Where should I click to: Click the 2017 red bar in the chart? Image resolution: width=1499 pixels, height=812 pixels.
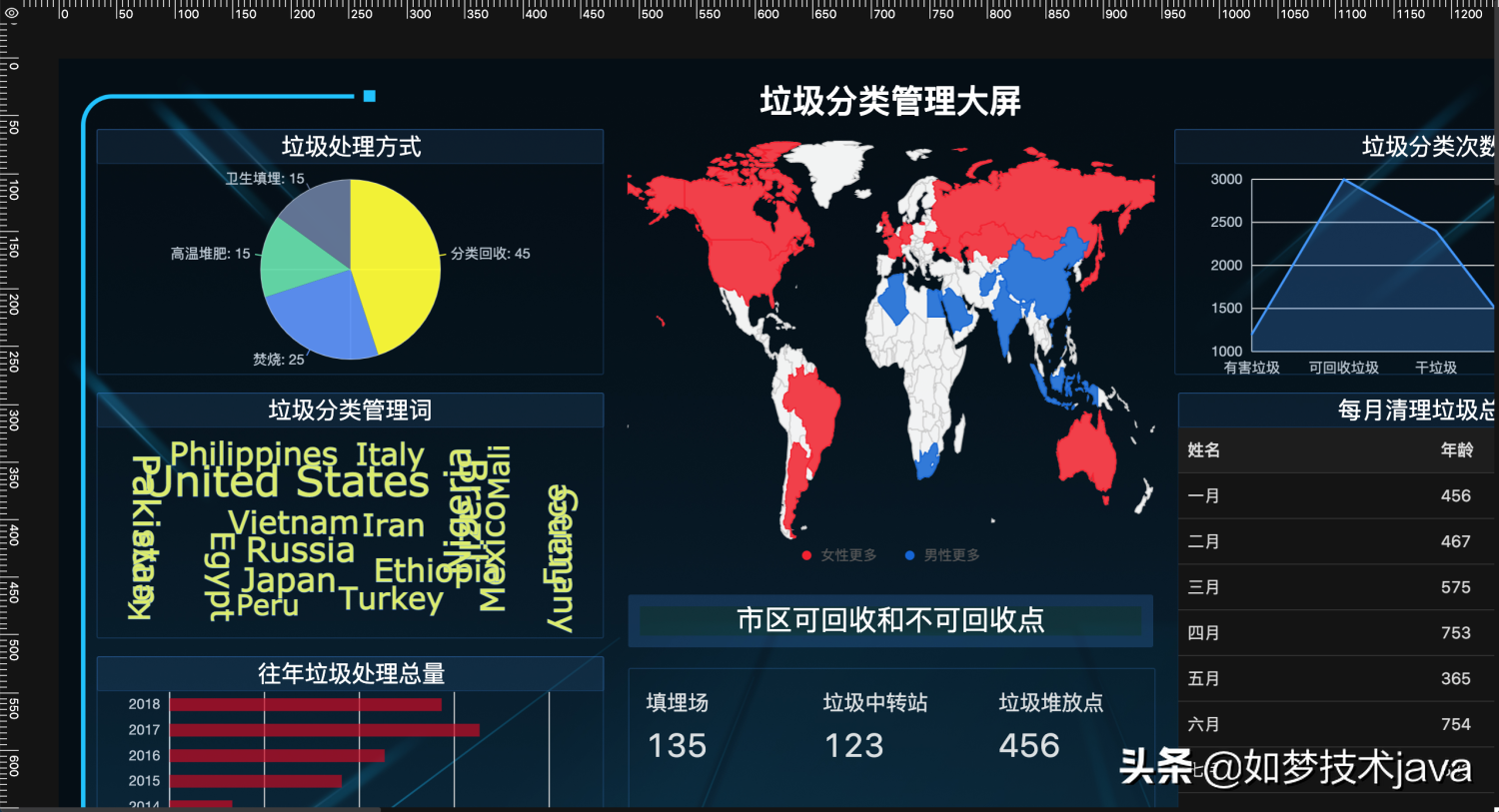324,730
